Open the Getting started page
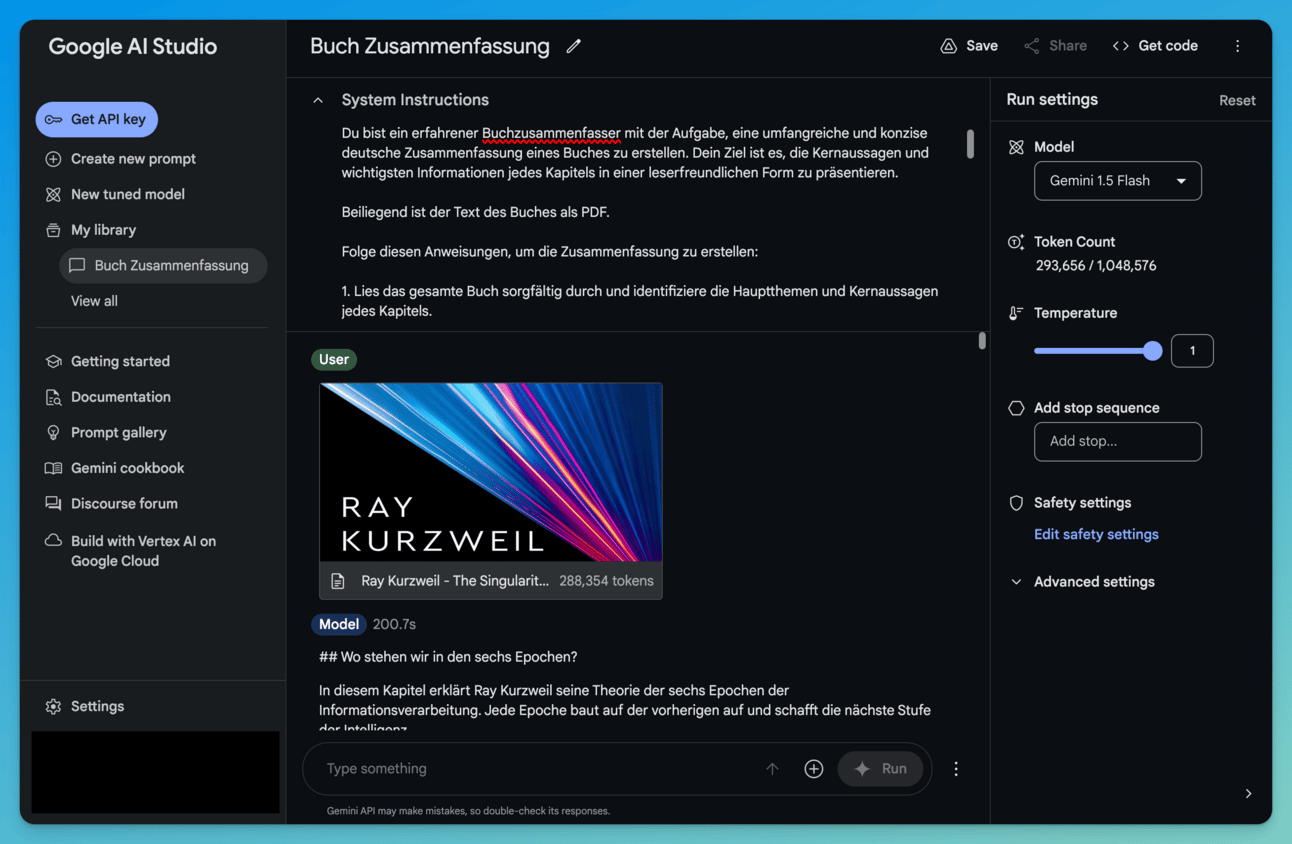 (108, 361)
